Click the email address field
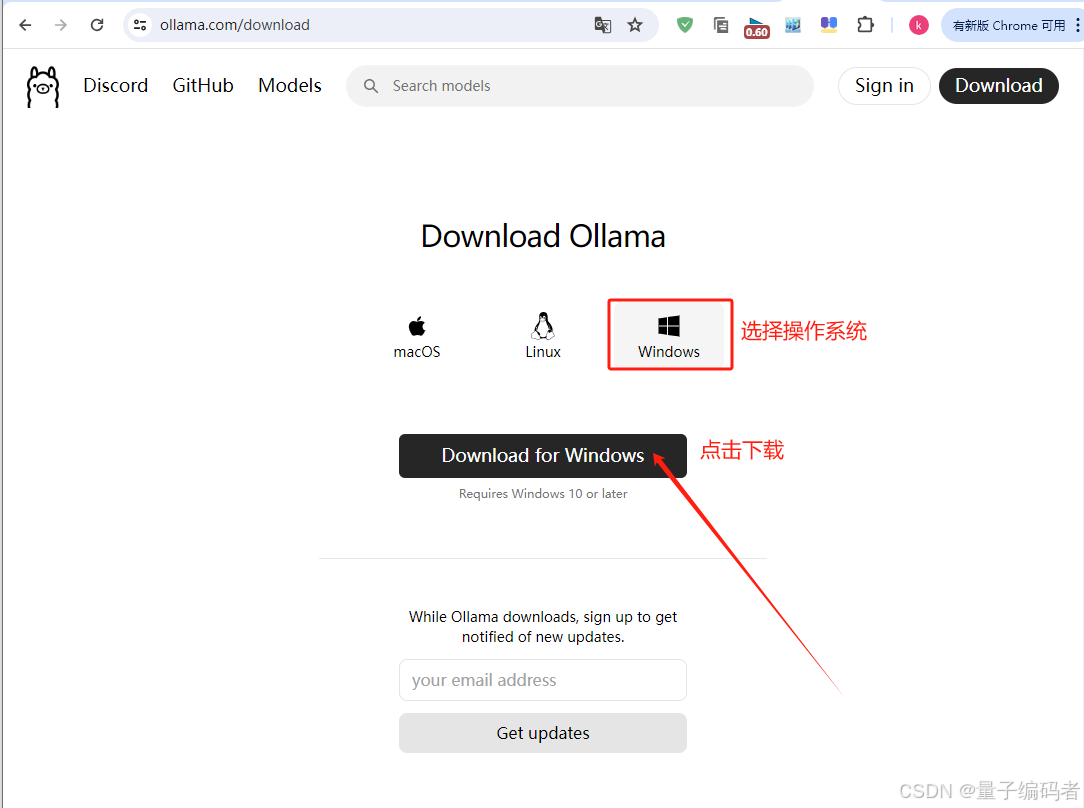This screenshot has height=808, width=1084. (x=543, y=680)
